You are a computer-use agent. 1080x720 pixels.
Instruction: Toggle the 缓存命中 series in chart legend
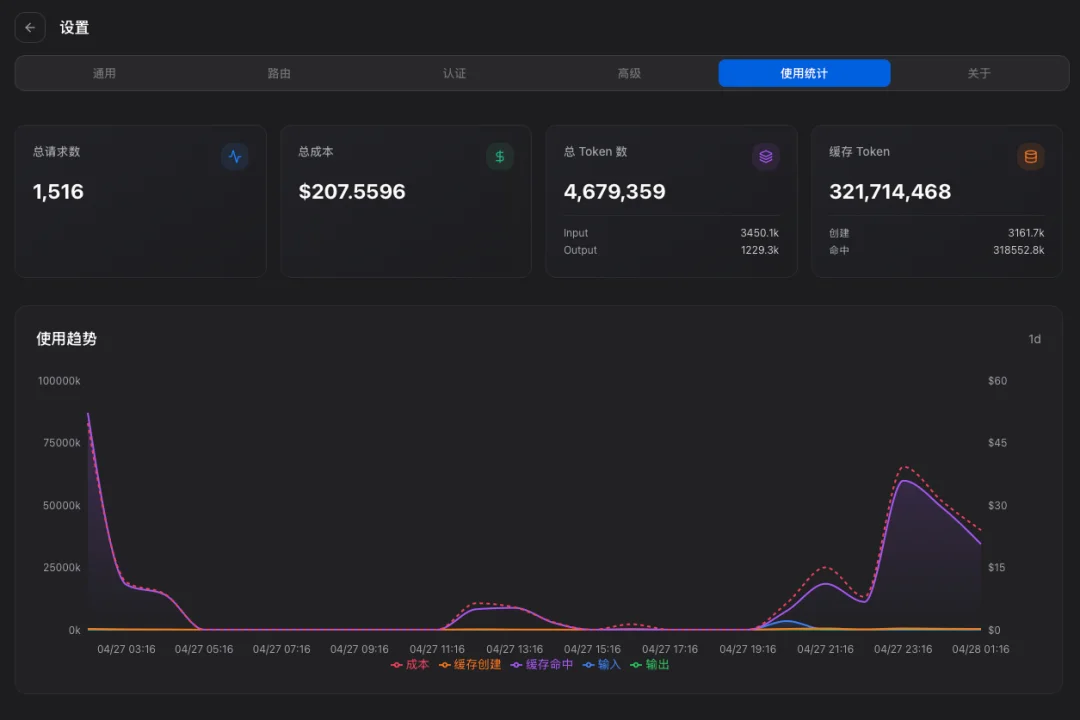click(540, 664)
